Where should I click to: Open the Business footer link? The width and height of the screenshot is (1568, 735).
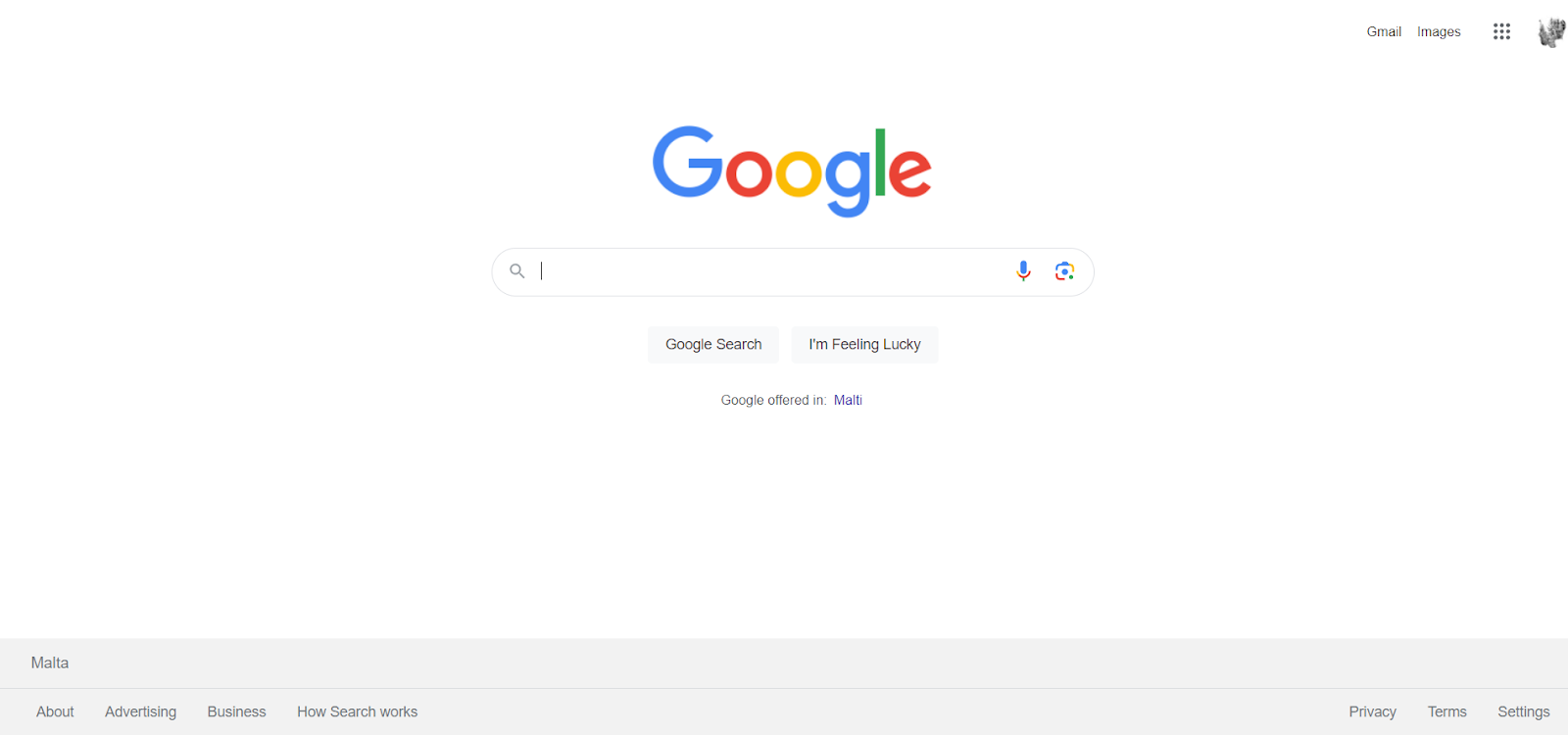[236, 711]
